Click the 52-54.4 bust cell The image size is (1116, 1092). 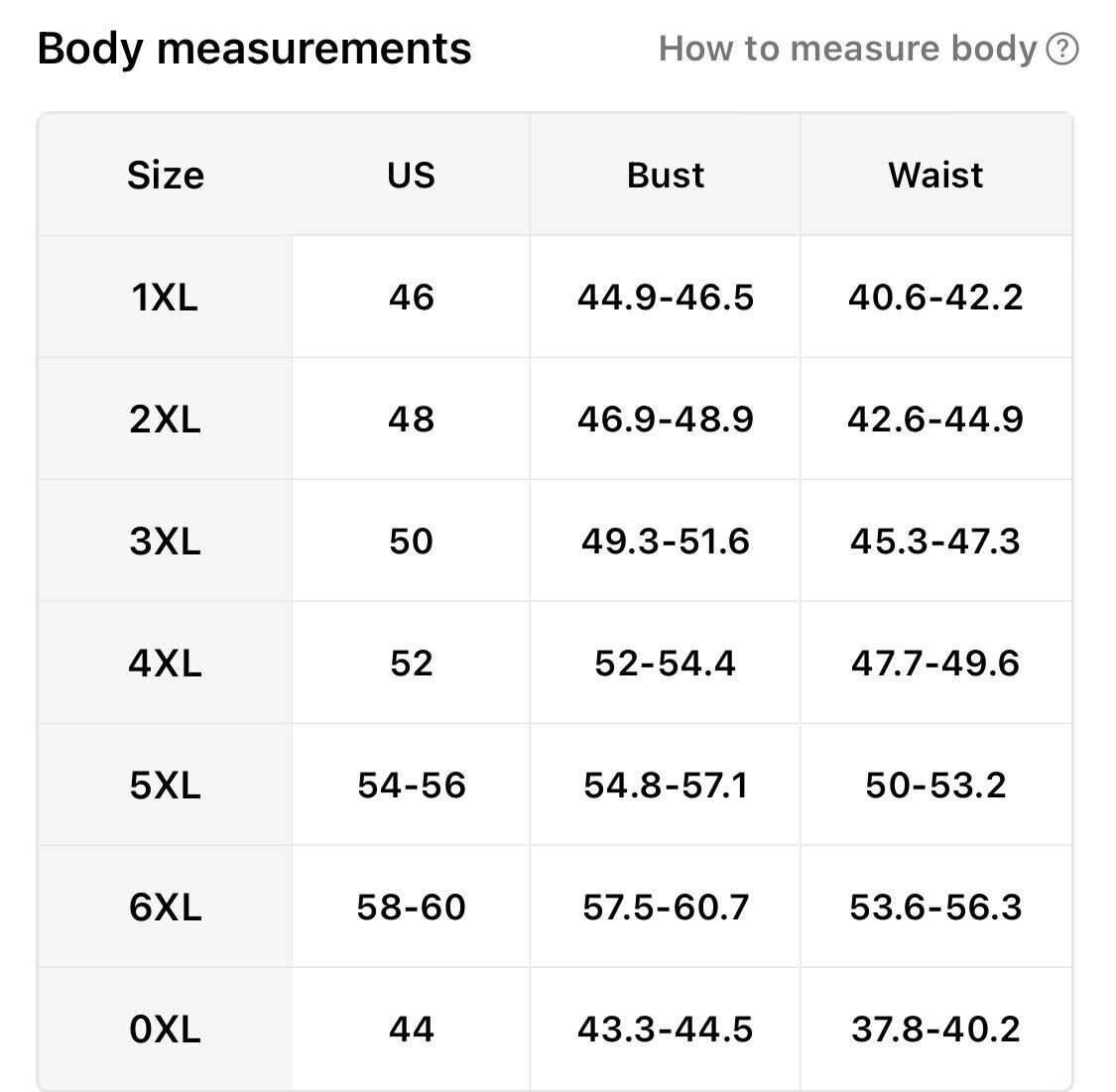pos(666,664)
